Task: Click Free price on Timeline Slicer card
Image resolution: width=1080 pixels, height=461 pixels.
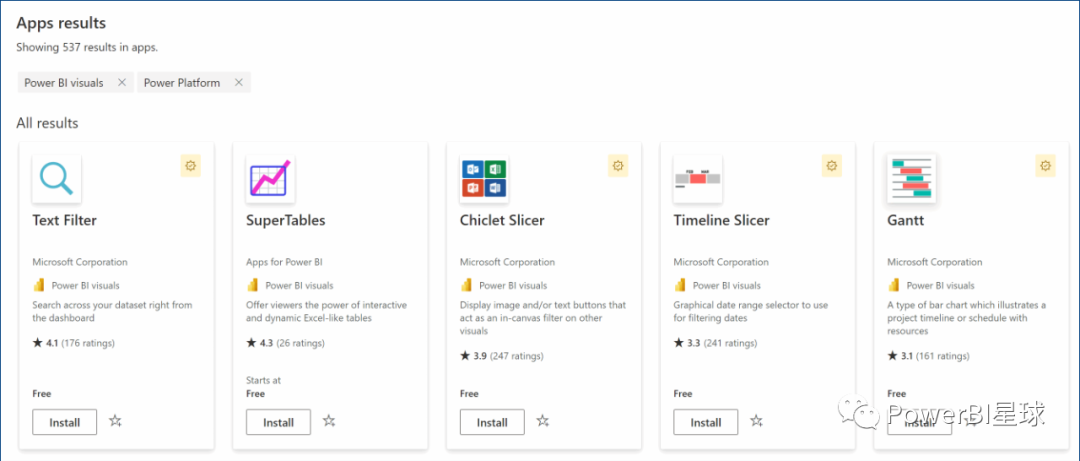Action: click(683, 394)
